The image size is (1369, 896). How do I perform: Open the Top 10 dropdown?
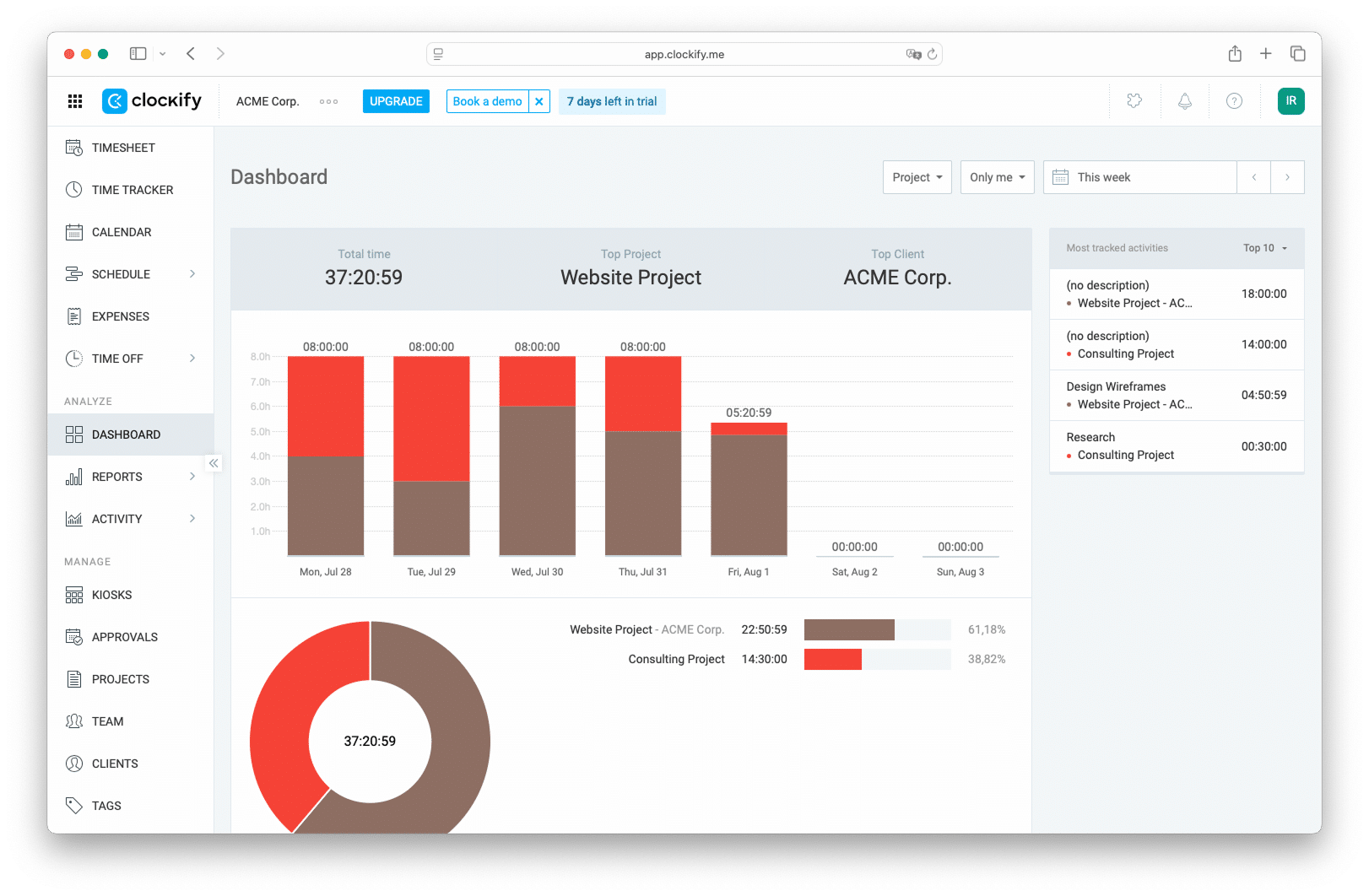(1265, 248)
